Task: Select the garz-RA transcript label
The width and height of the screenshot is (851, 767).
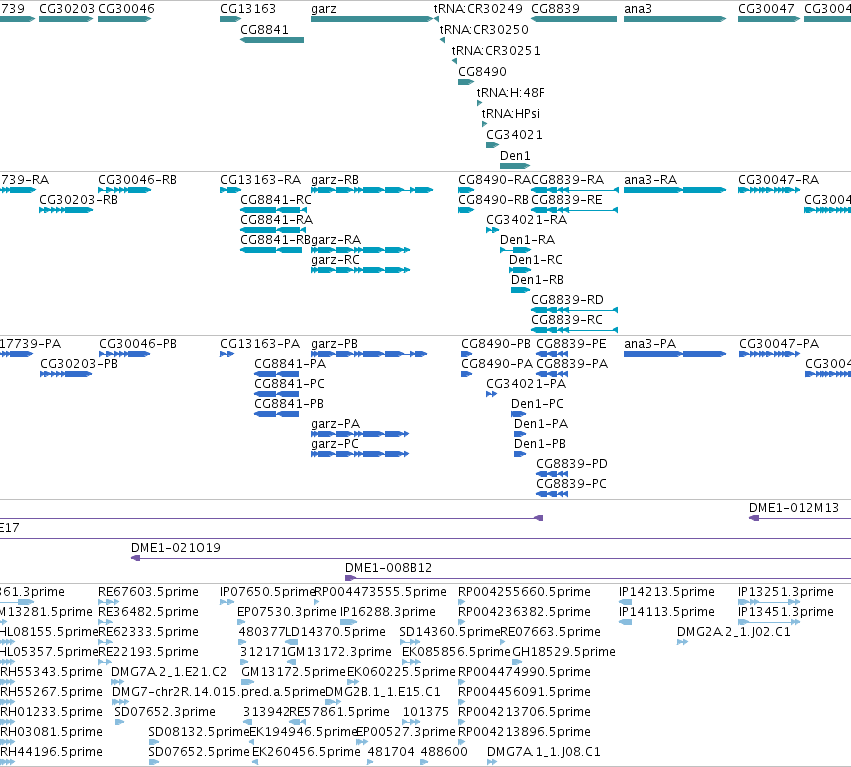Action: tap(336, 239)
